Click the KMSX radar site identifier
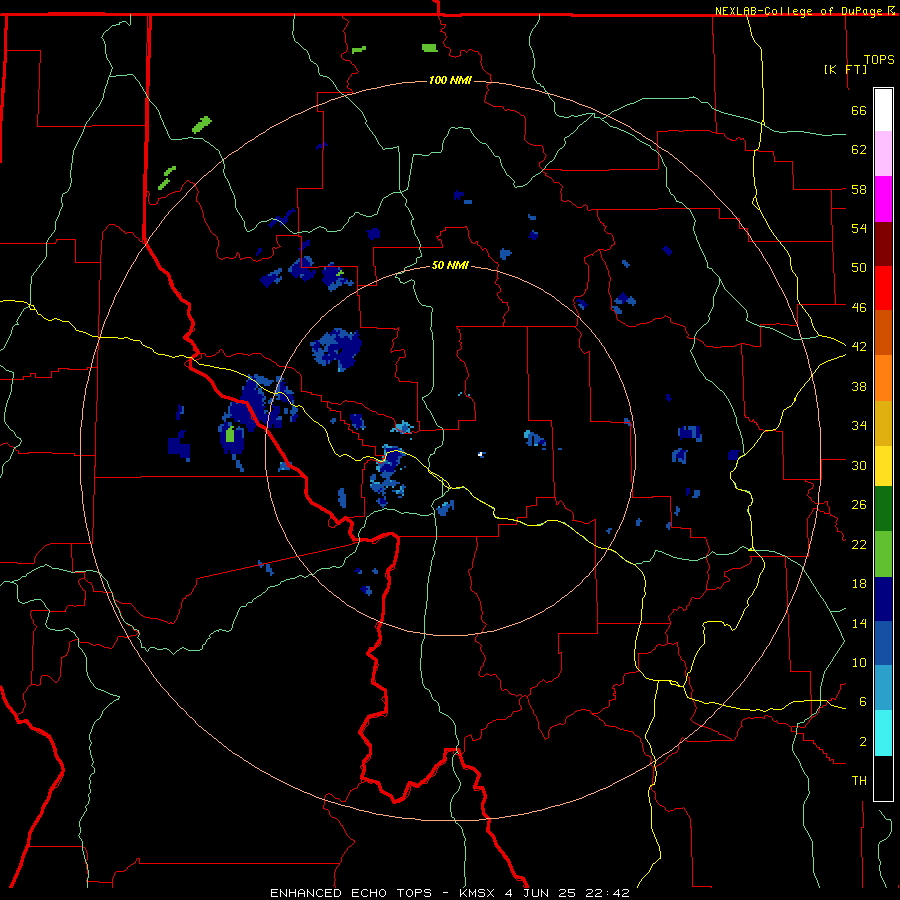Screen dimensions: 900x900 pyautogui.click(x=476, y=893)
